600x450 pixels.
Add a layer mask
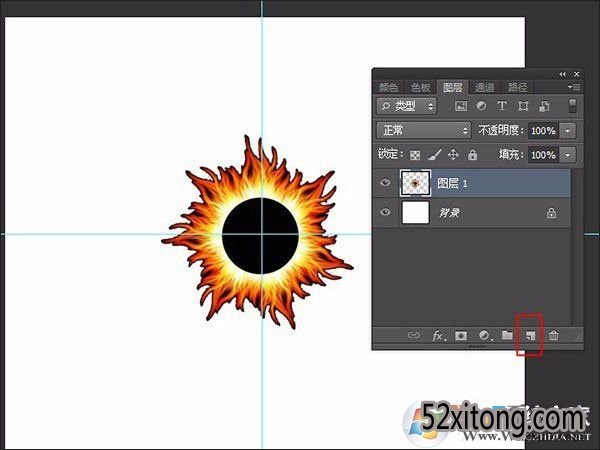[x=461, y=336]
